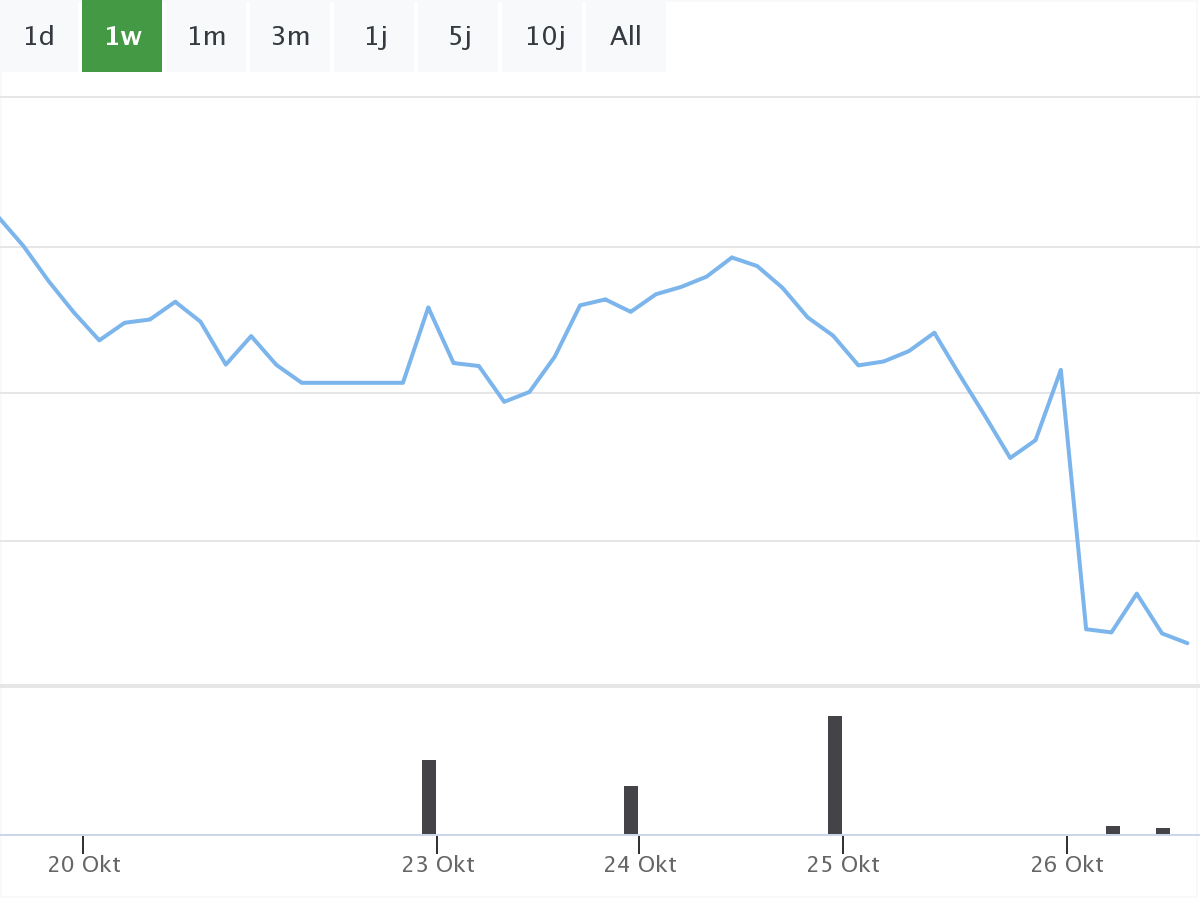The width and height of the screenshot is (1200, 900).
Task: Select the 1d time range tab
Action: pyautogui.click(x=39, y=37)
